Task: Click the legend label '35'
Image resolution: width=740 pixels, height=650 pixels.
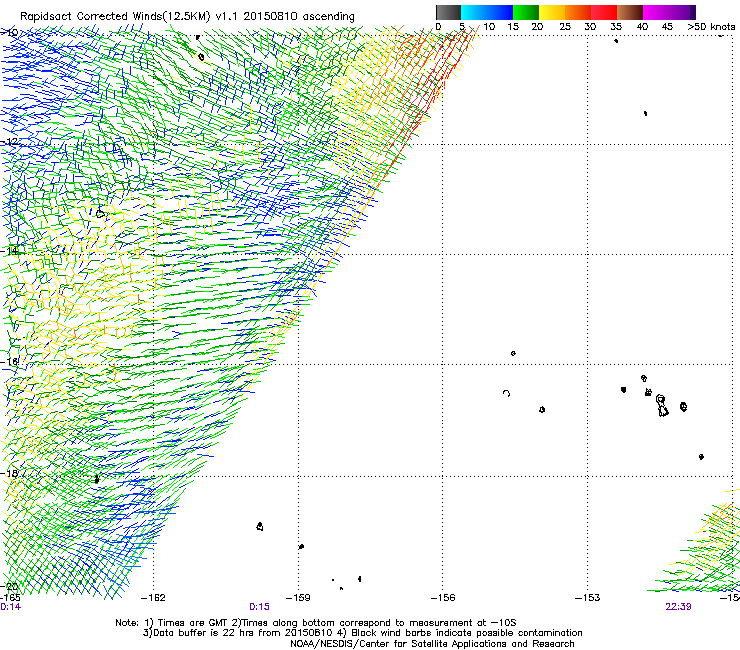Action: click(x=616, y=26)
